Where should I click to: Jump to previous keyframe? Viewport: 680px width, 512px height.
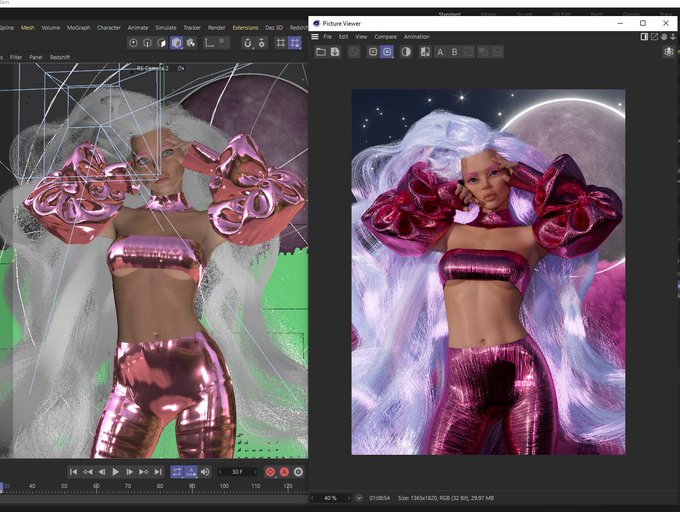[x=88, y=472]
